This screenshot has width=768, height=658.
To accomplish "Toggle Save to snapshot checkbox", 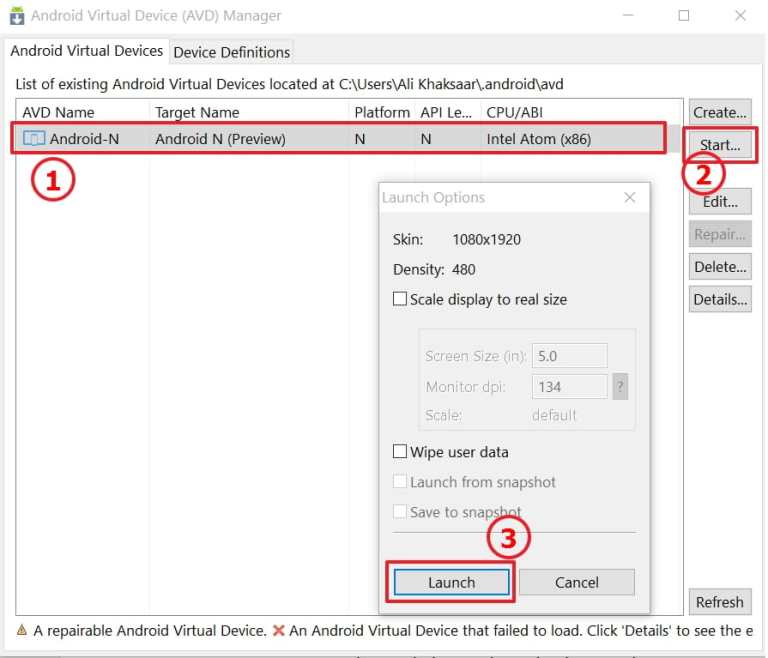I will [400, 512].
